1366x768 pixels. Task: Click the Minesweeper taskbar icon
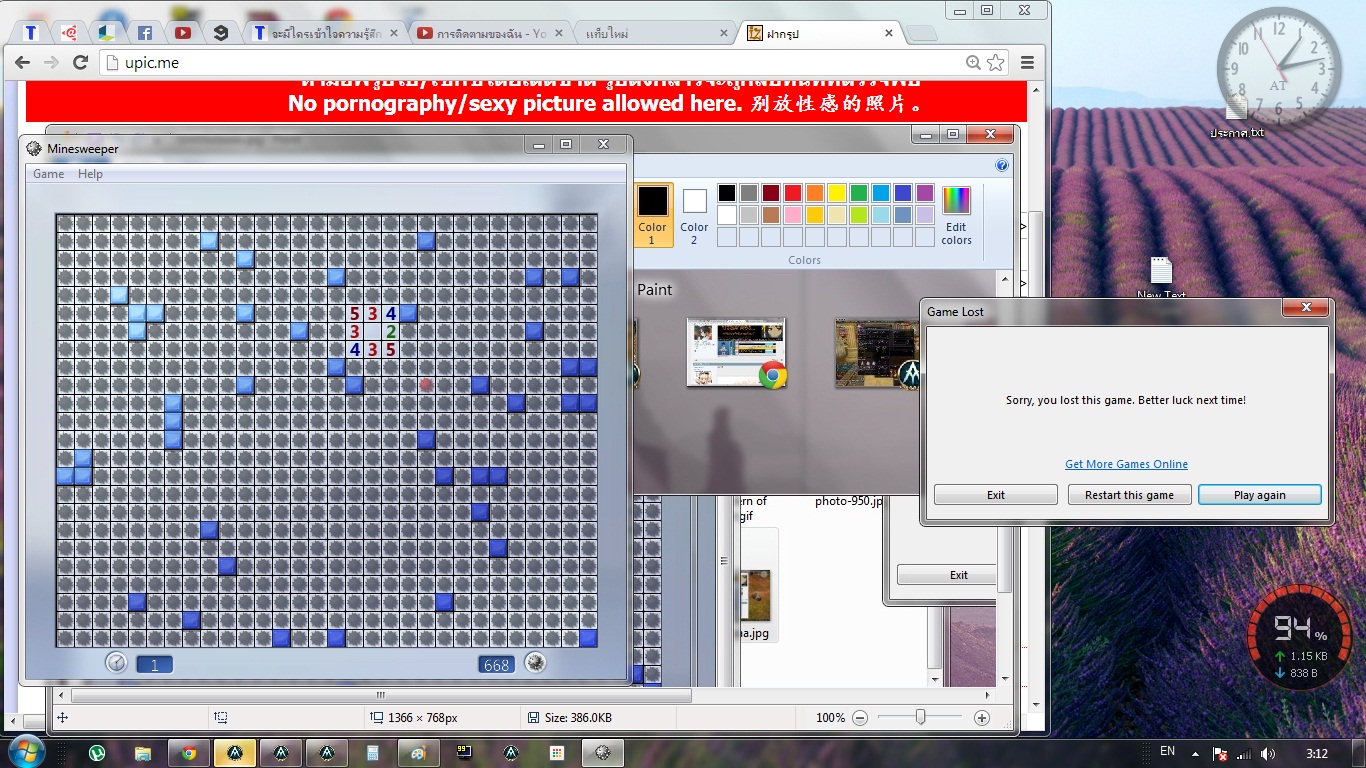coord(603,753)
